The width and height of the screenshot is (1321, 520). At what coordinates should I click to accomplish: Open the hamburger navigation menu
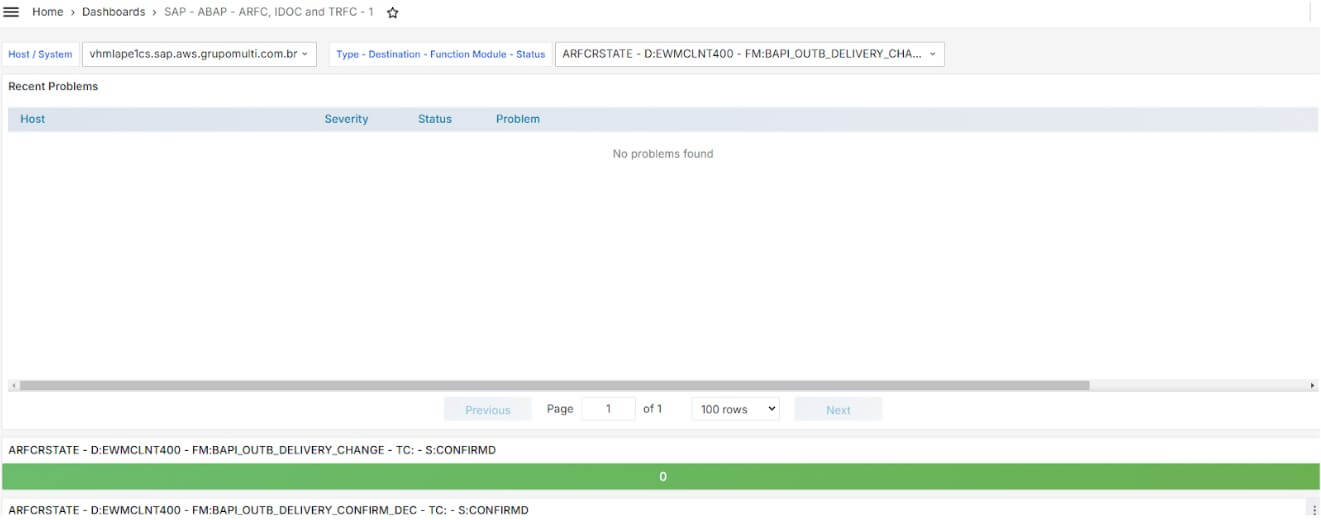(12, 12)
